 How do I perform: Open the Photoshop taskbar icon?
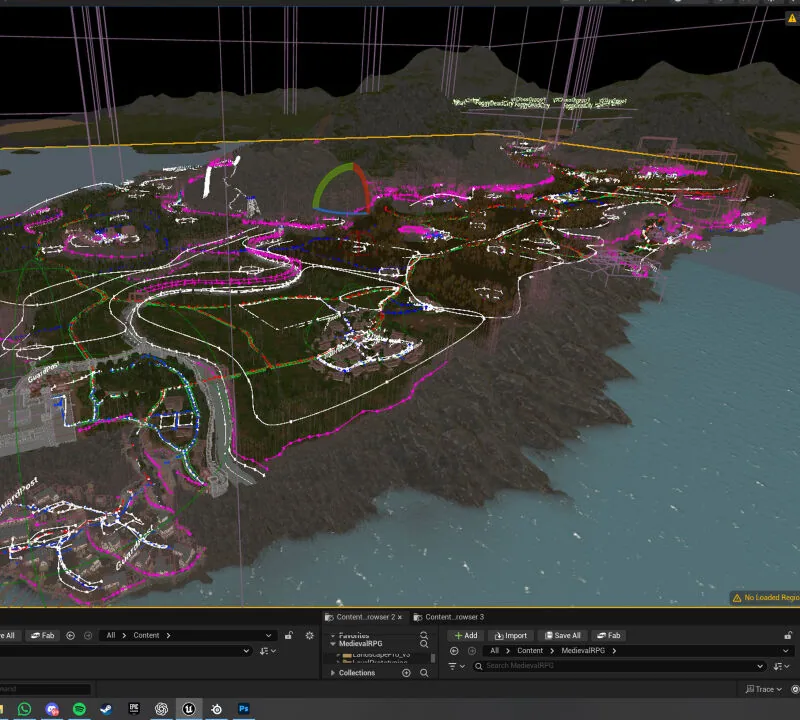pos(244,709)
